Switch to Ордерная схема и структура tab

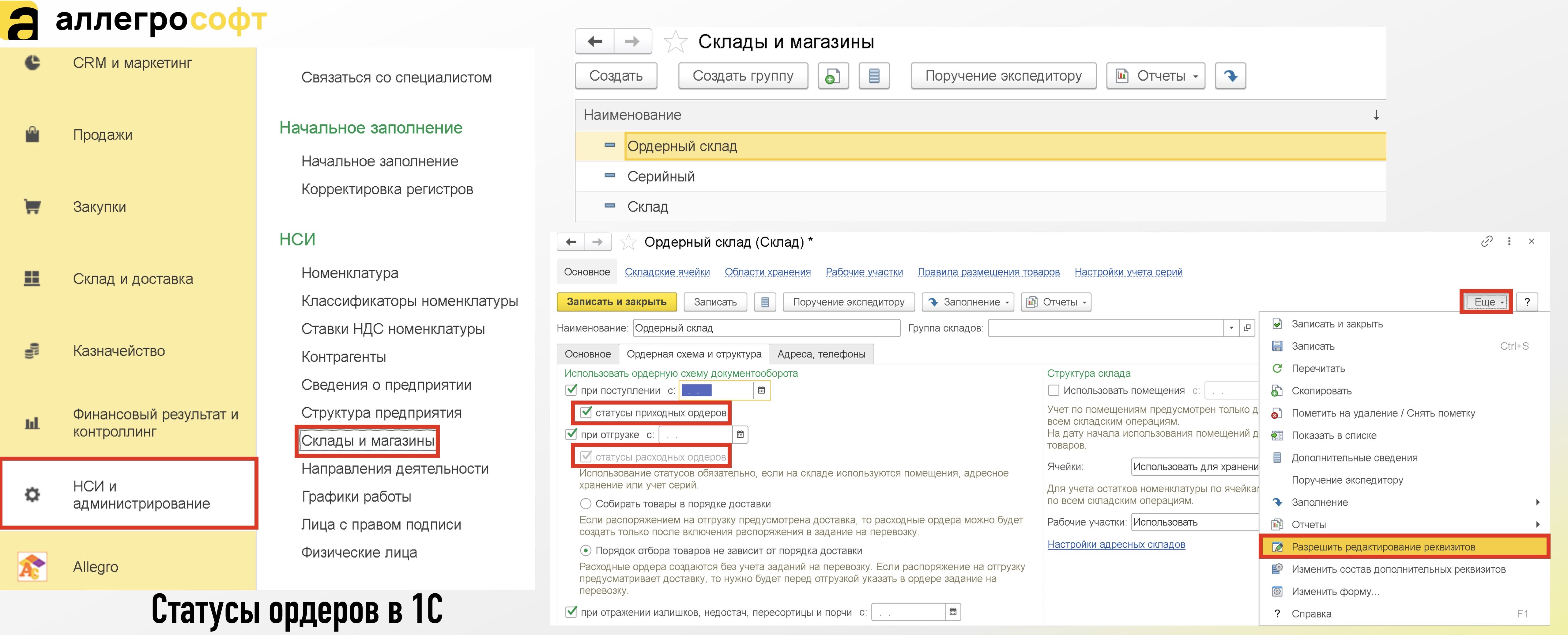[x=694, y=354]
